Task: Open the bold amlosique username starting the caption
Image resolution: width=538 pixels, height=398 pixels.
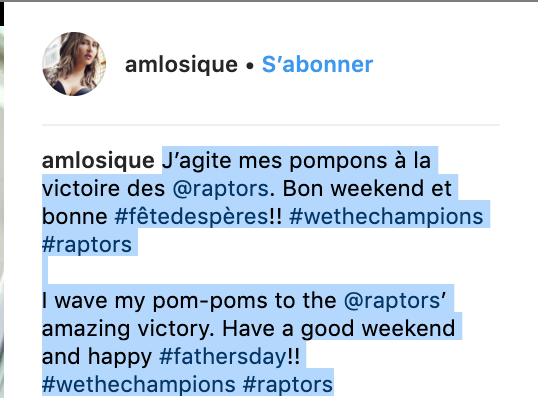Action: [98, 161]
